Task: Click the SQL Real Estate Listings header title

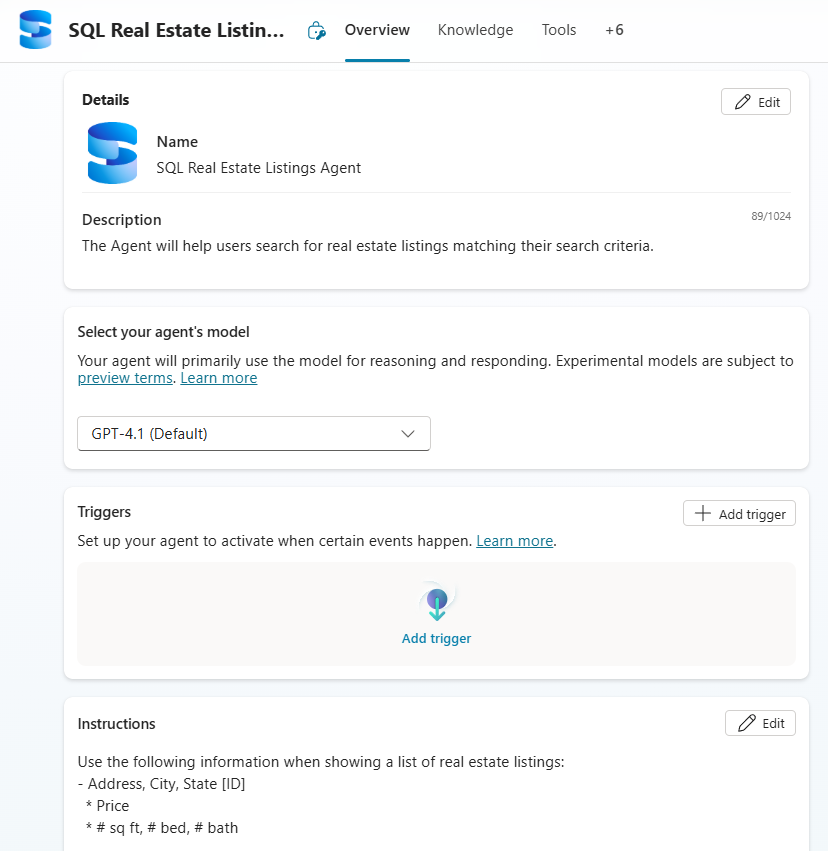Action: click(176, 31)
